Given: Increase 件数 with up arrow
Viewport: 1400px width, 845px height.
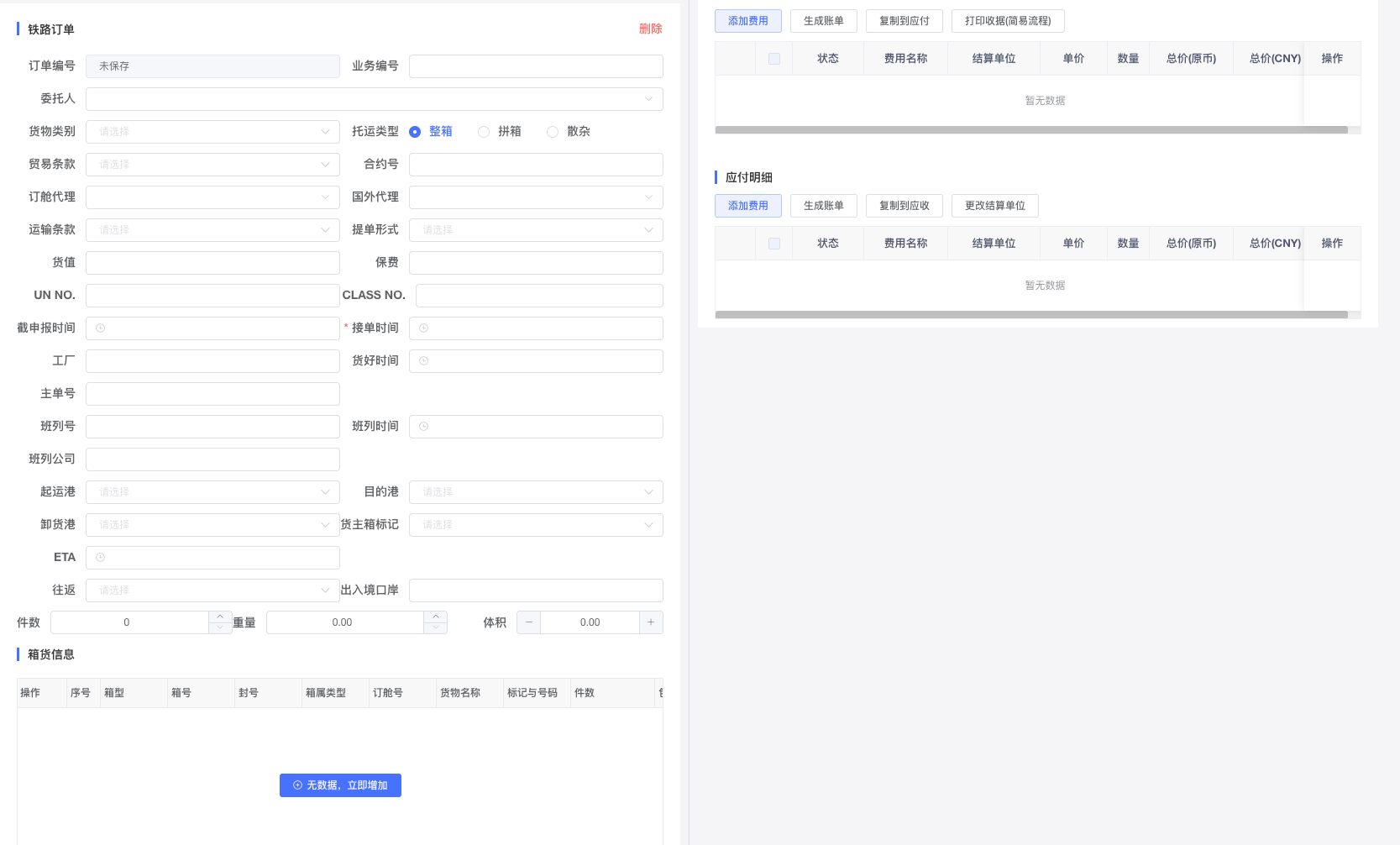Looking at the screenshot, I should point(220,617).
